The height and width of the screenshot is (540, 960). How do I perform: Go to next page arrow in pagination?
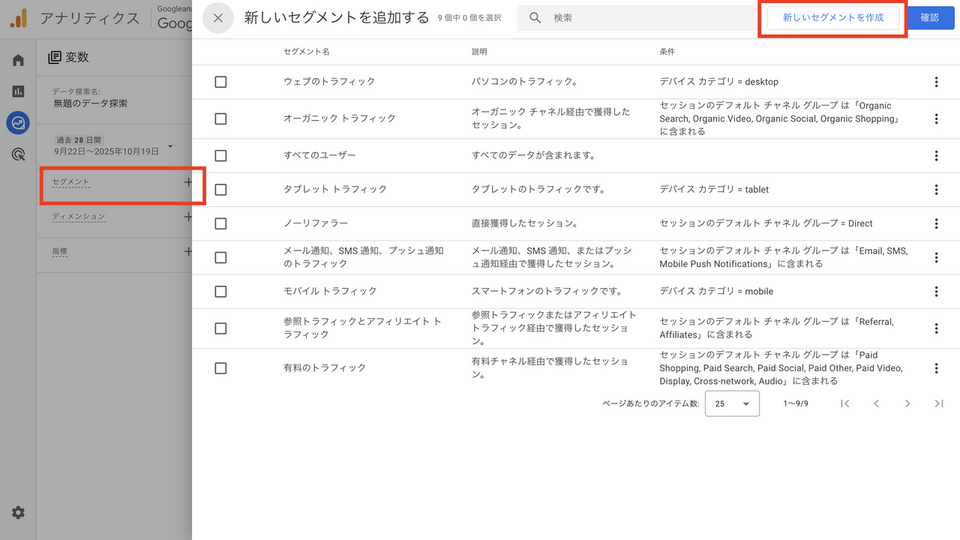907,404
